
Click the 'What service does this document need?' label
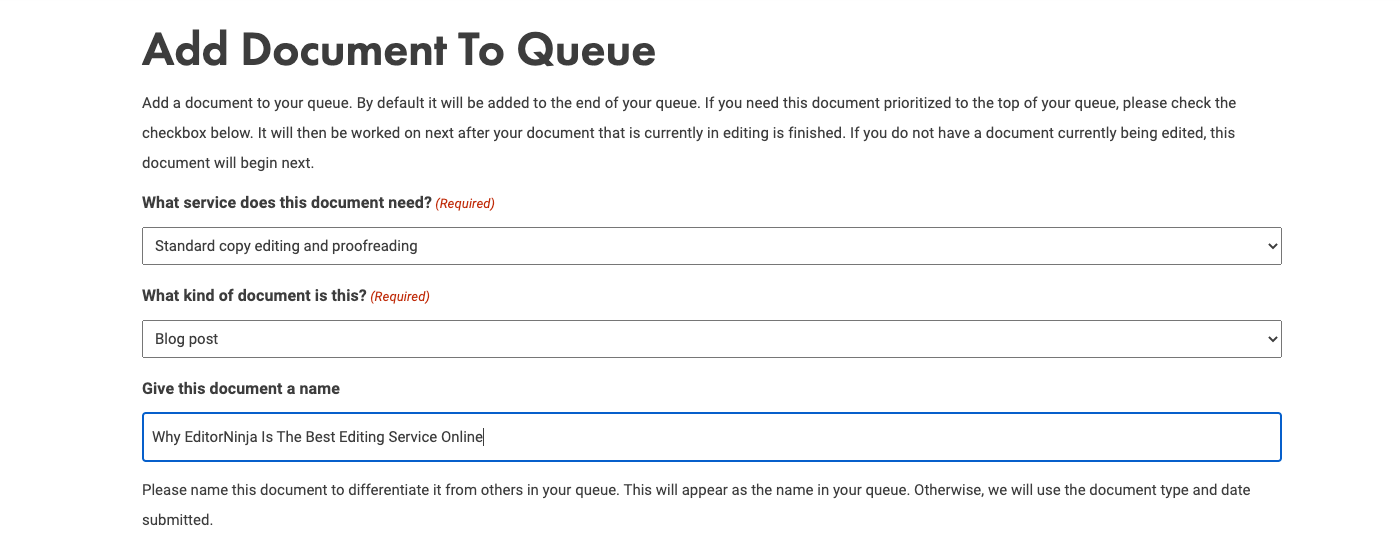point(287,202)
